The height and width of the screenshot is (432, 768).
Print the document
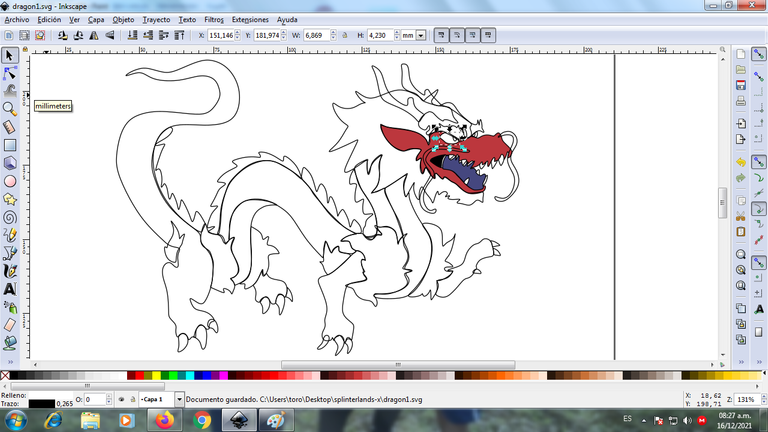[x=741, y=101]
